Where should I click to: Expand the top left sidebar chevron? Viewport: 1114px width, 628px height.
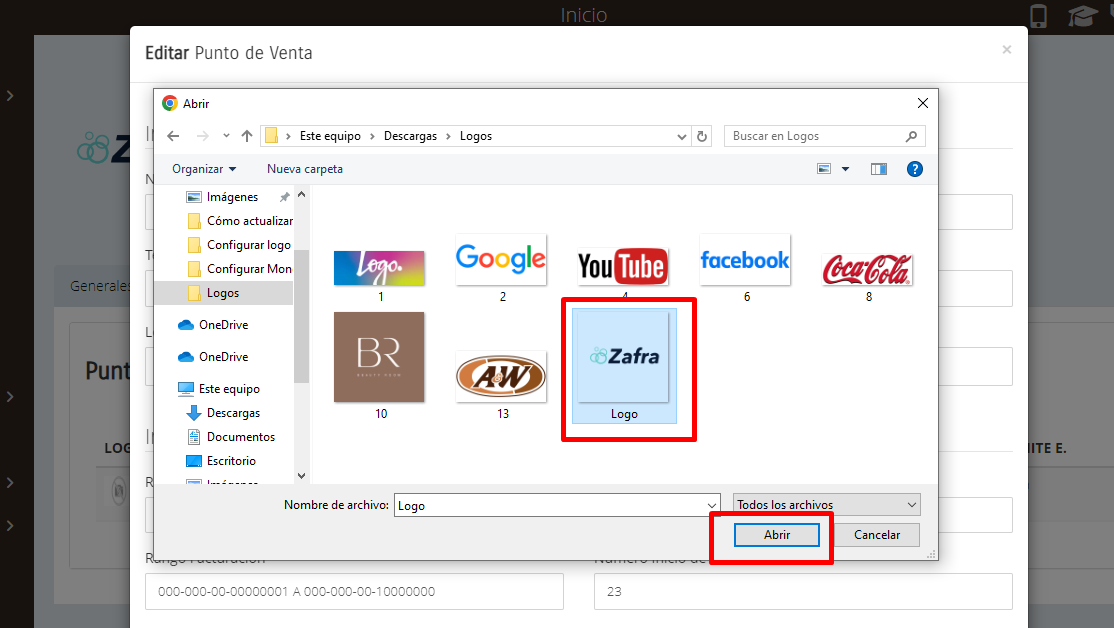pyautogui.click(x=10, y=95)
